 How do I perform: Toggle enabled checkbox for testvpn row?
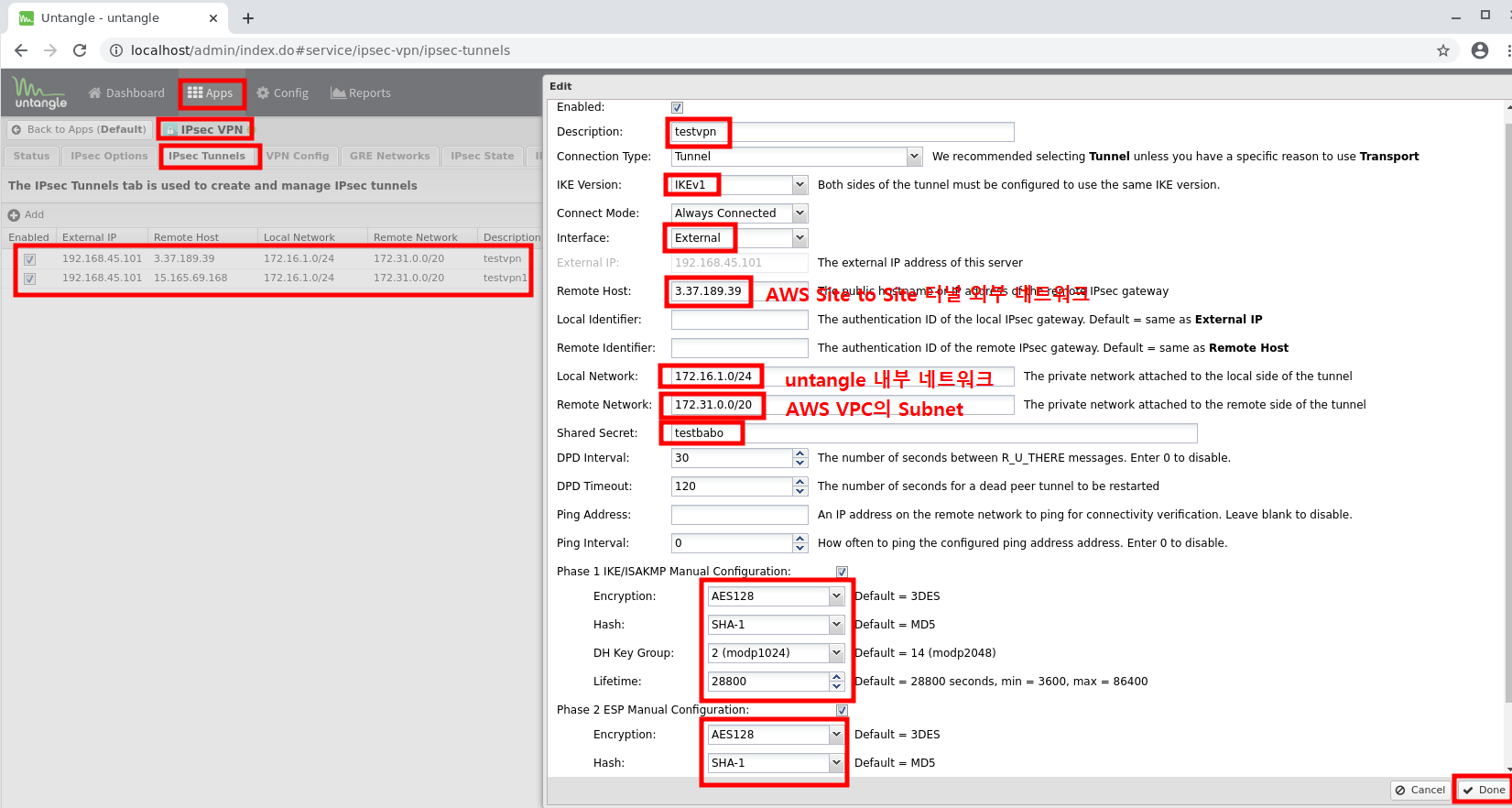point(29,259)
